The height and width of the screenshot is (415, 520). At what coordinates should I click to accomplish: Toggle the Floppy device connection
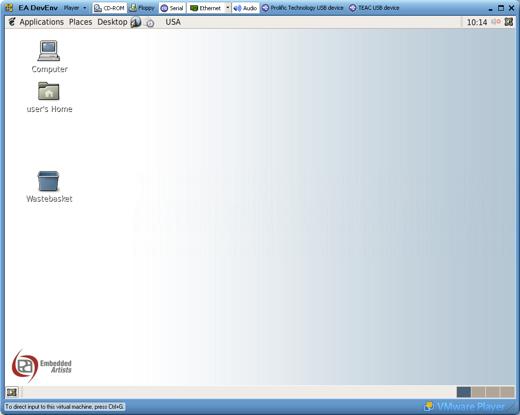142,8
